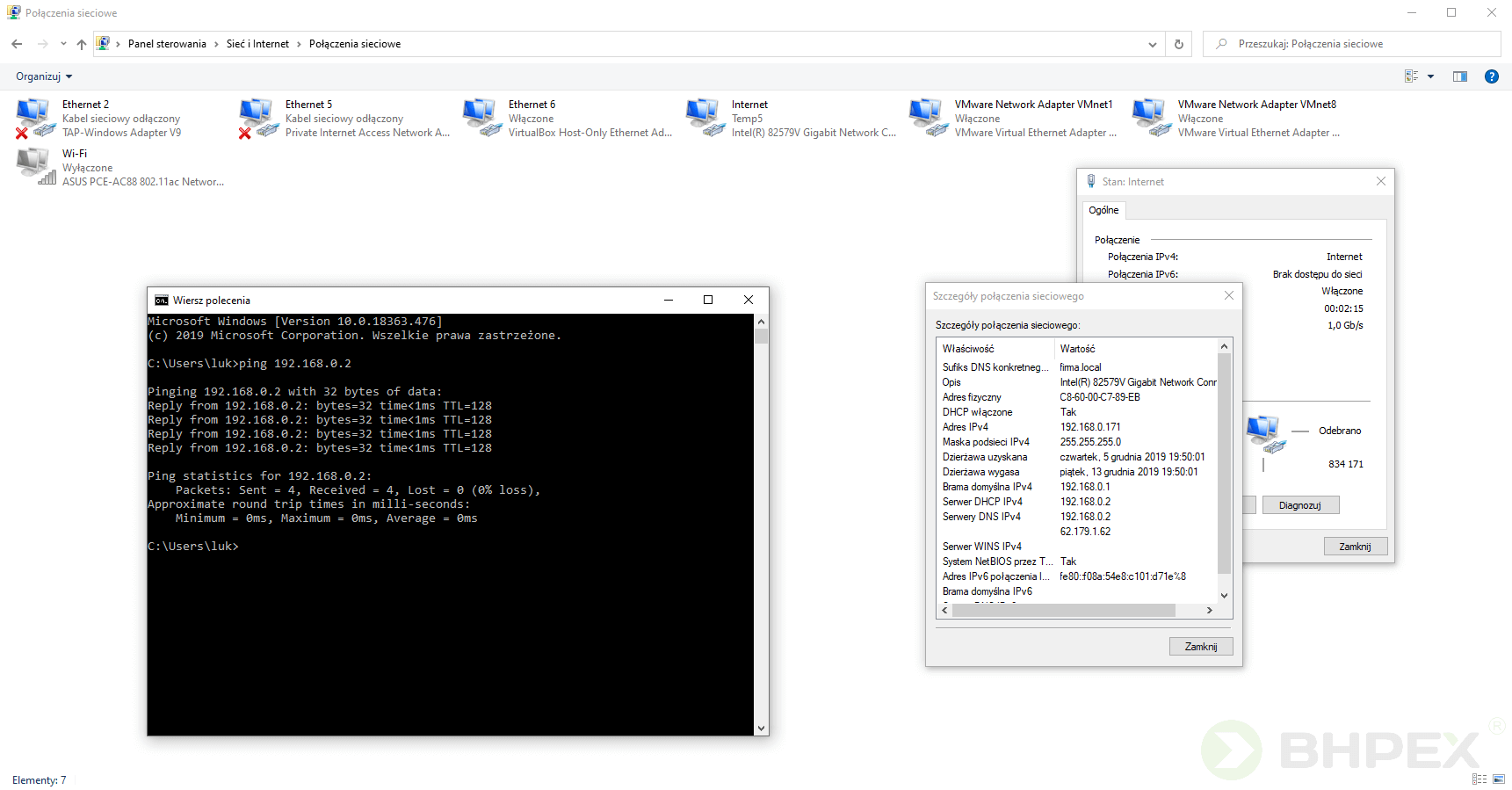The height and width of the screenshot is (790, 1512).
Task: Select the Ethernet 5 adapter icon
Action: pos(258,118)
